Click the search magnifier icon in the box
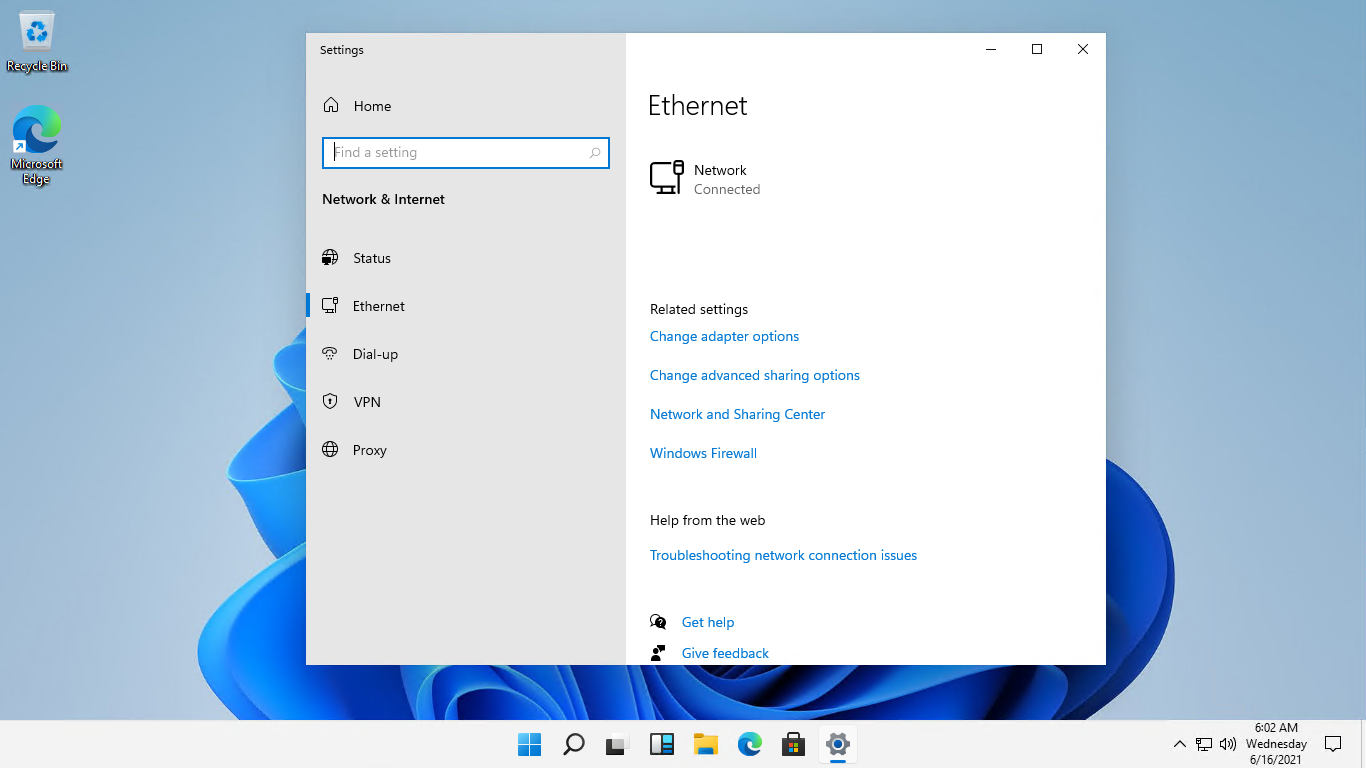 pyautogui.click(x=595, y=153)
